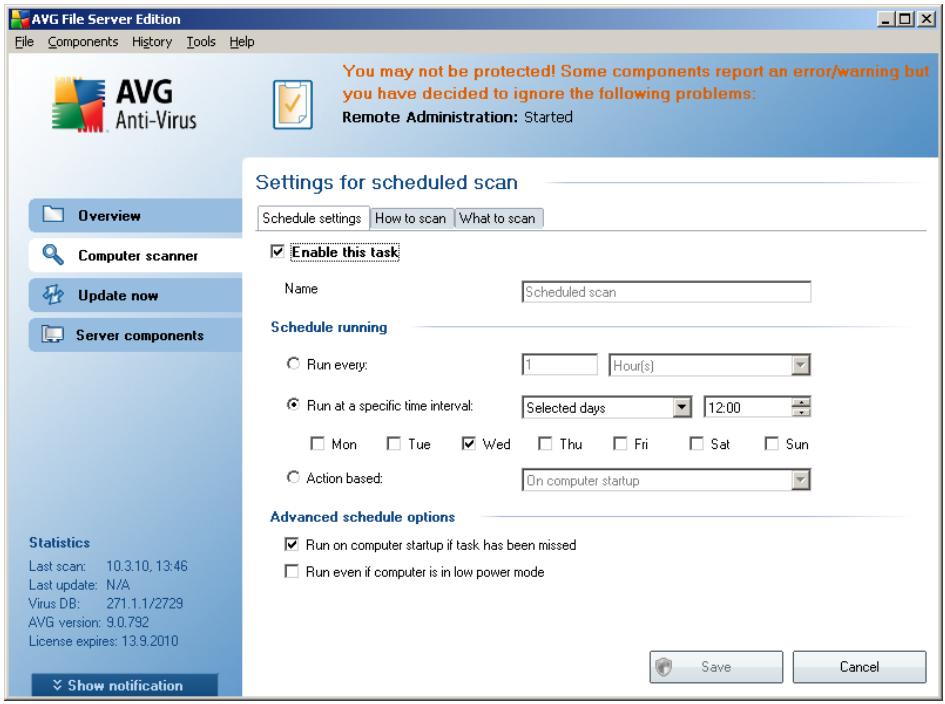The height and width of the screenshot is (704, 945).
Task: Check the Sun checkbox
Action: (771, 444)
